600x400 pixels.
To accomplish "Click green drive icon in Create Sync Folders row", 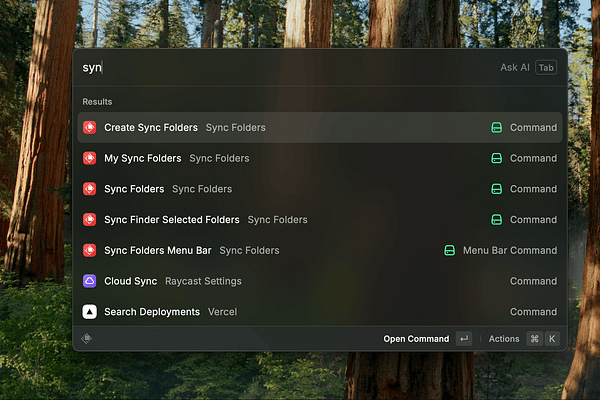I will click(496, 127).
